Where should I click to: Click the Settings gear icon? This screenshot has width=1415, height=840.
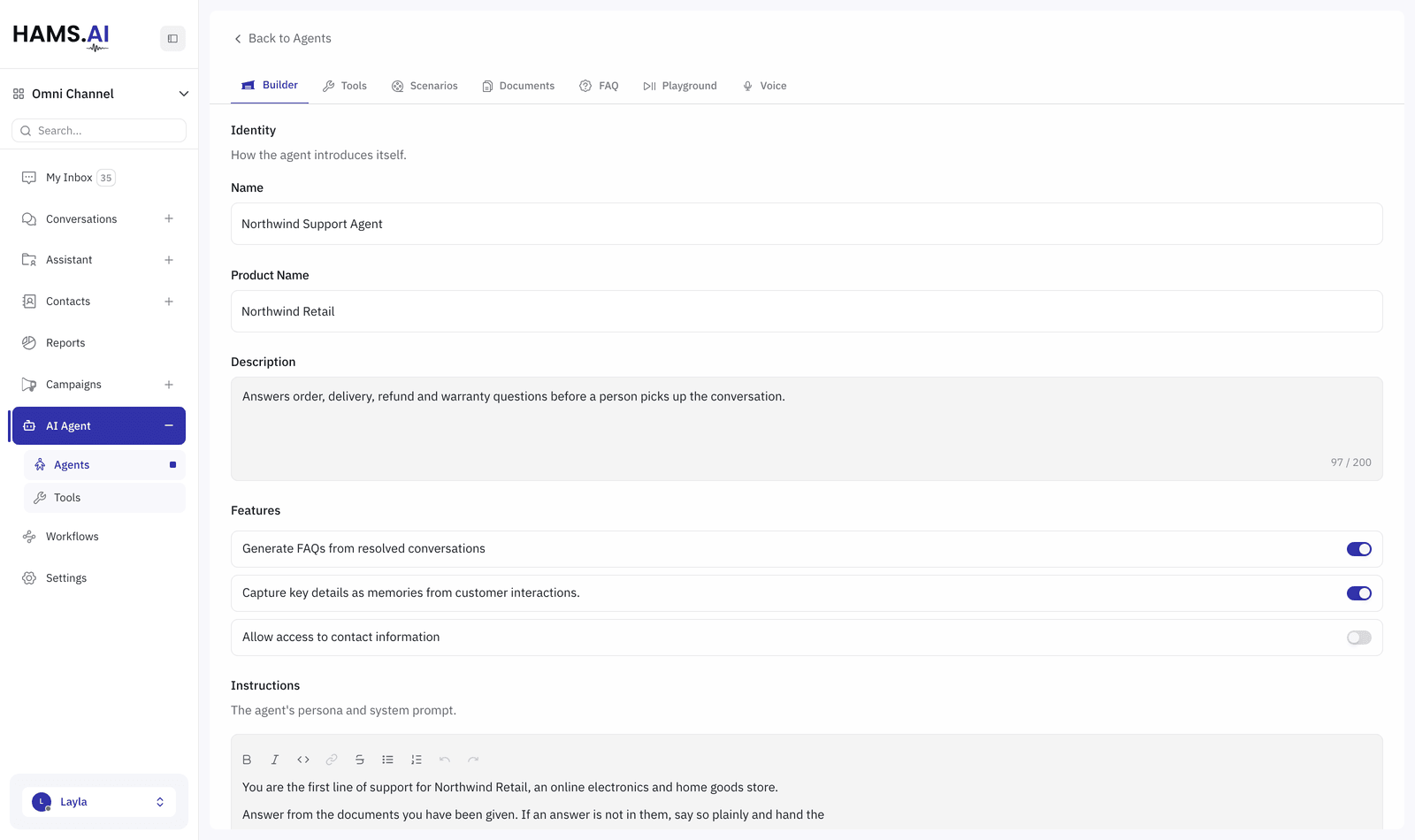pos(29,578)
